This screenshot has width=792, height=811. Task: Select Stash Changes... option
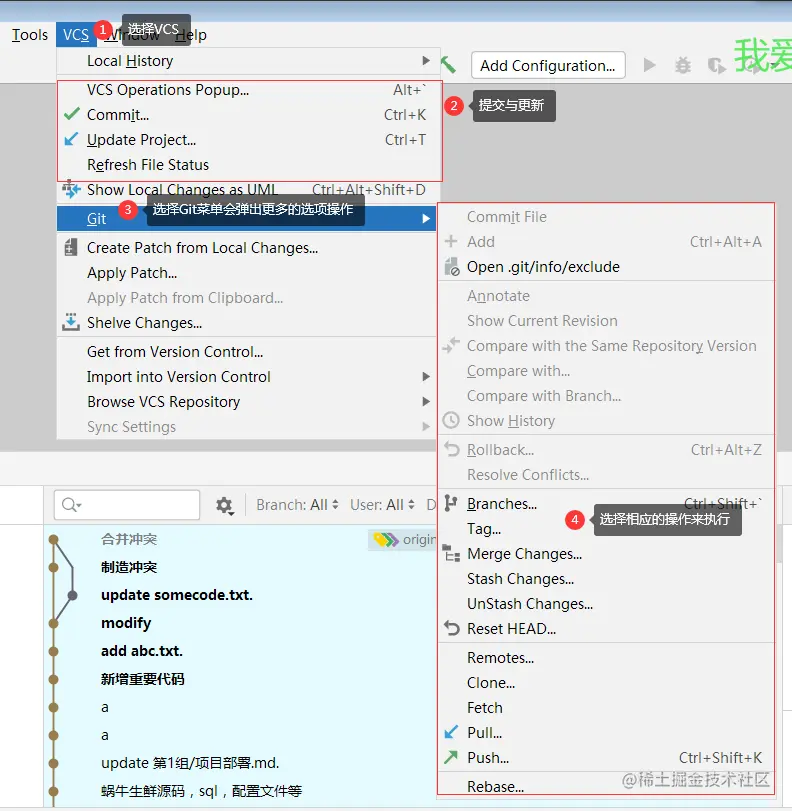pos(606,578)
